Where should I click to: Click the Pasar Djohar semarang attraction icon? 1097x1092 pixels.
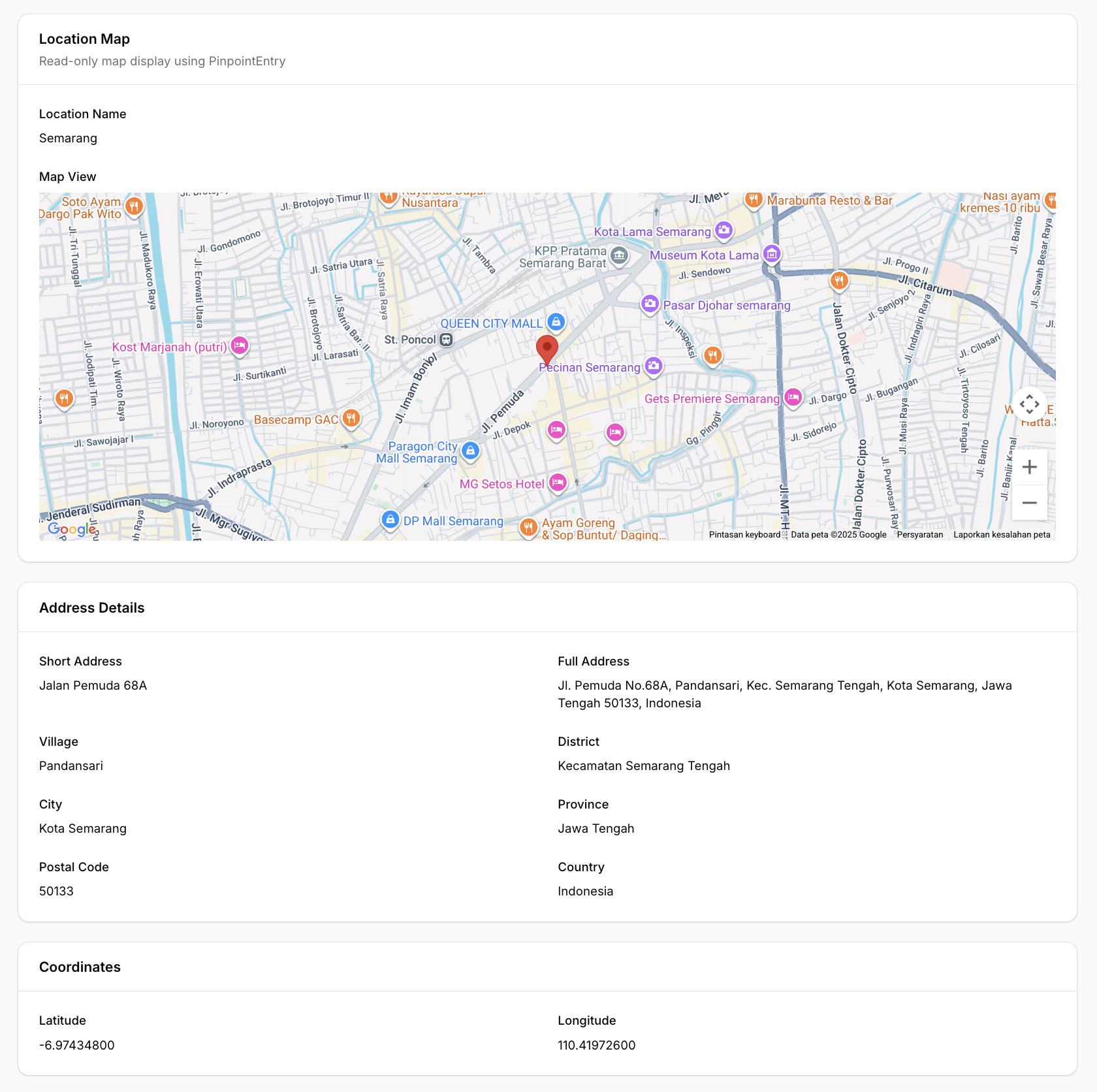coord(650,304)
